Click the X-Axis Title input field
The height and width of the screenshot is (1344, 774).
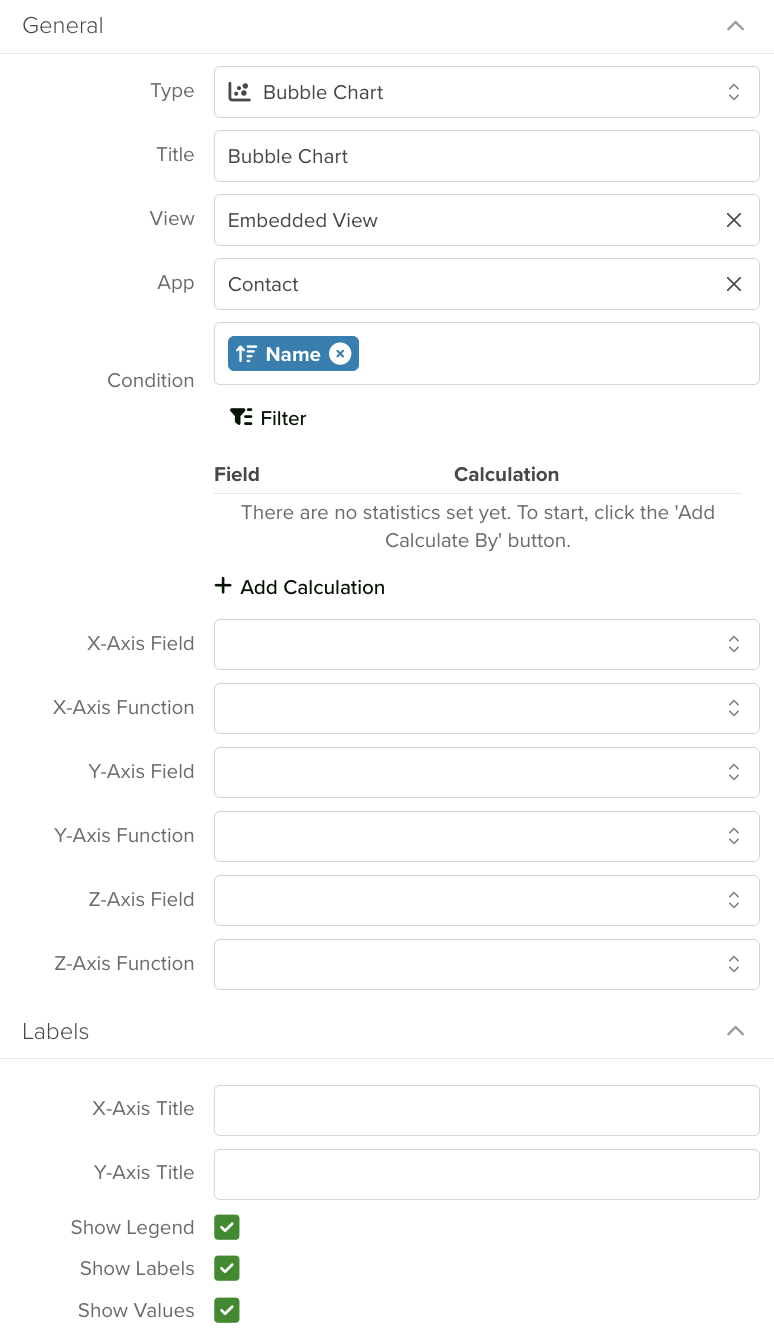click(x=487, y=1110)
